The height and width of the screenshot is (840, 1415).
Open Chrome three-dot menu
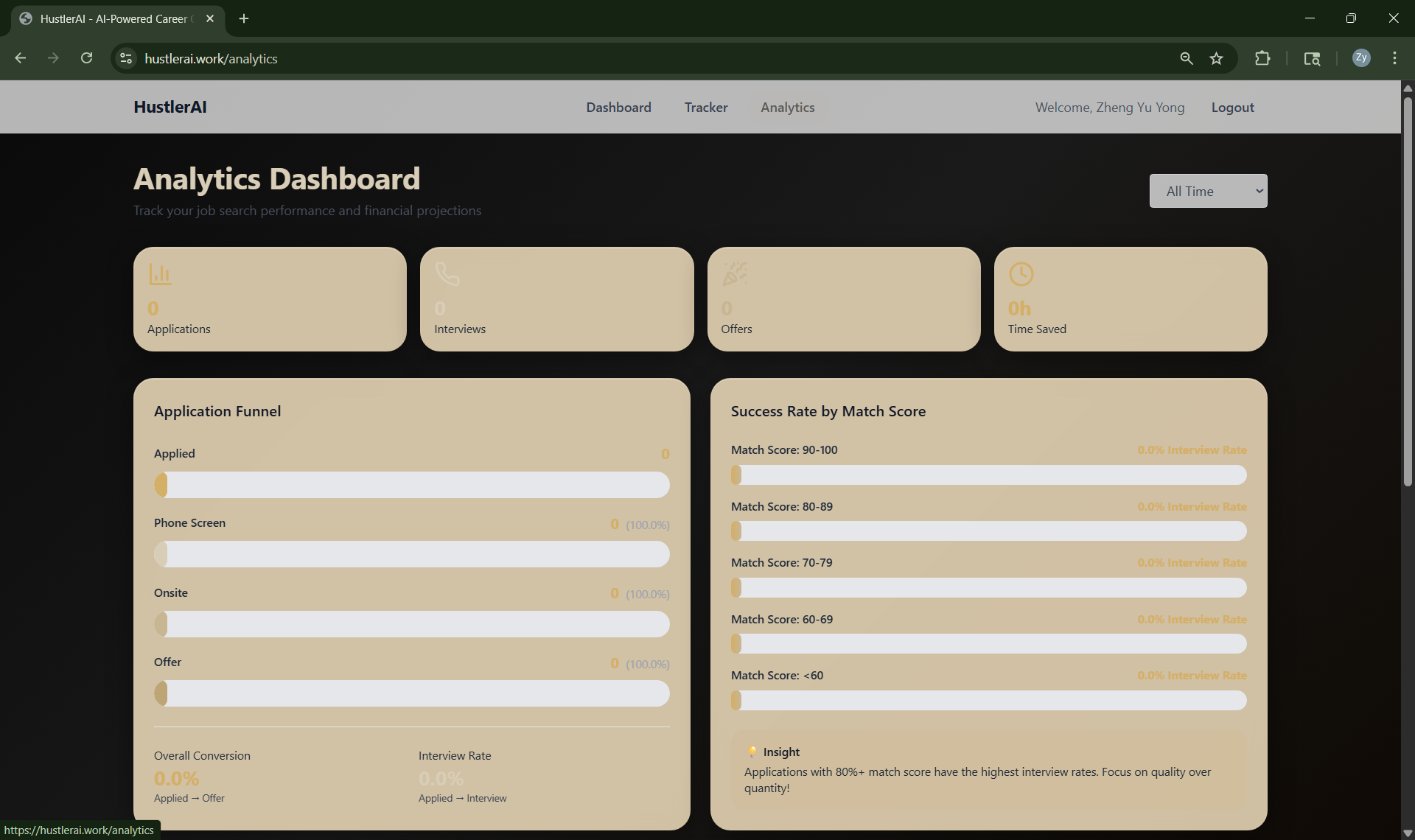pyautogui.click(x=1394, y=58)
